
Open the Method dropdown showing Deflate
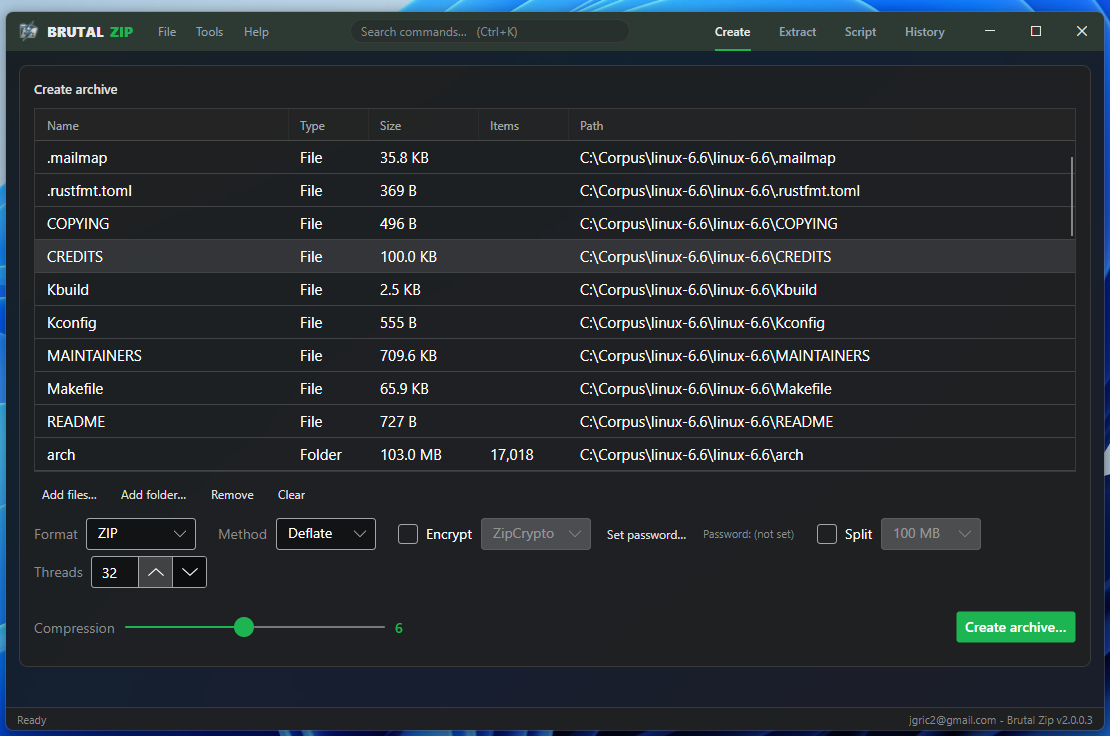point(326,534)
